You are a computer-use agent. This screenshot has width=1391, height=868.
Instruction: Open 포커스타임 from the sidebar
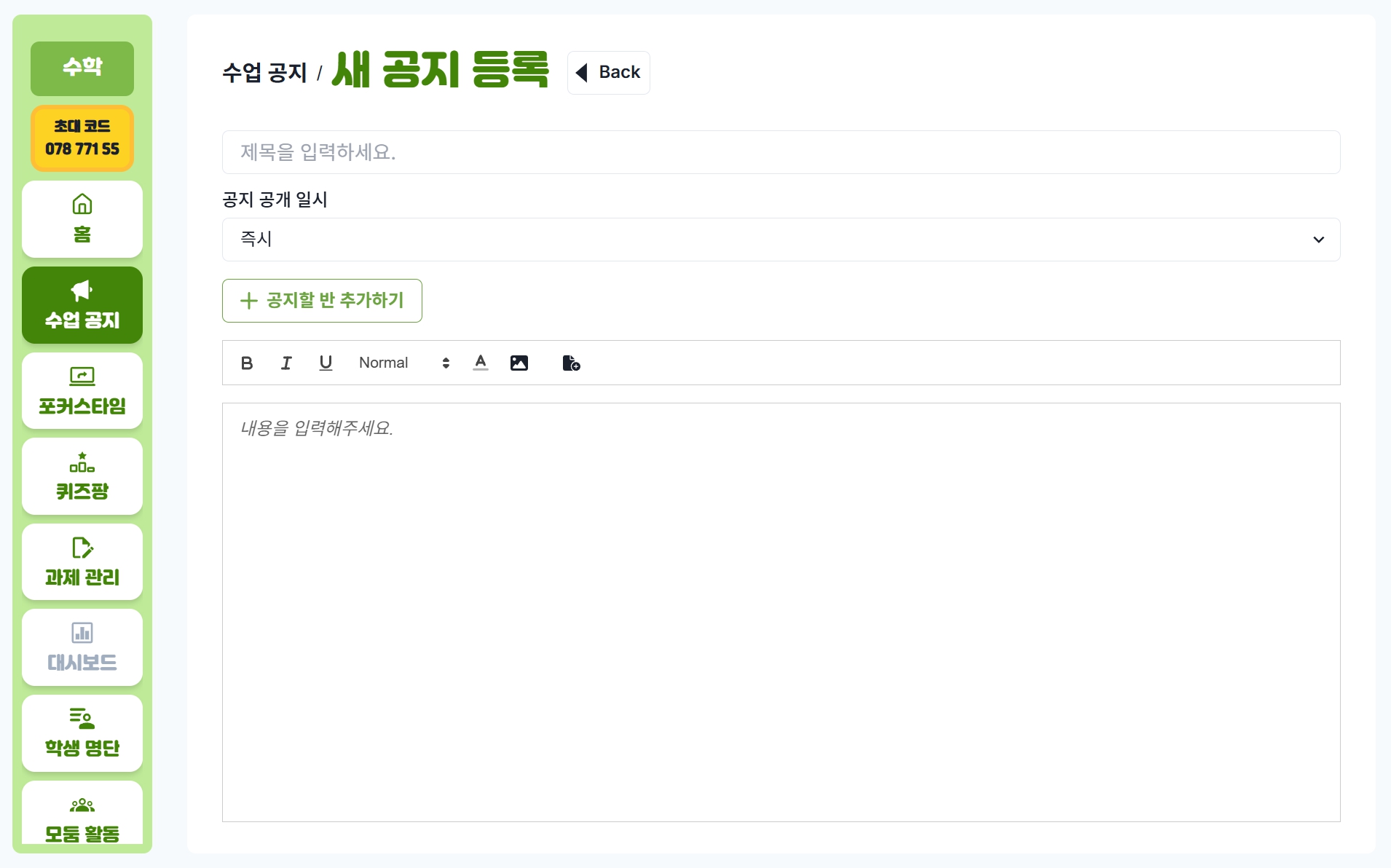[x=82, y=391]
